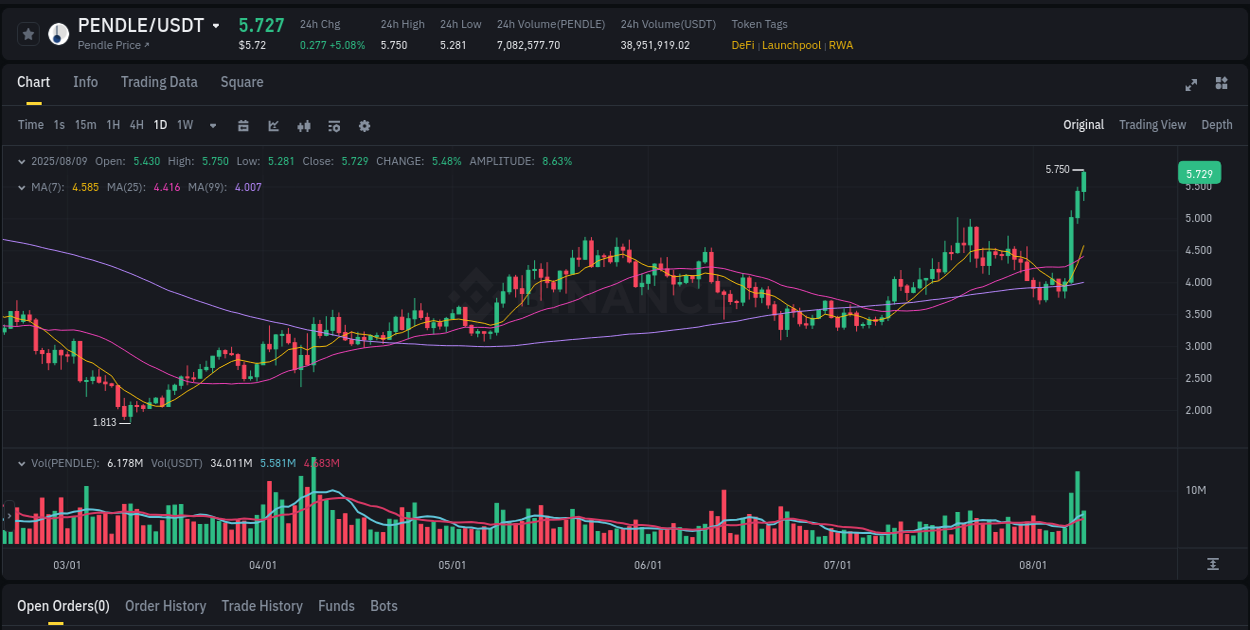Open the widget layout grid icon
Viewport: 1250px width, 630px height.
pos(1220,84)
